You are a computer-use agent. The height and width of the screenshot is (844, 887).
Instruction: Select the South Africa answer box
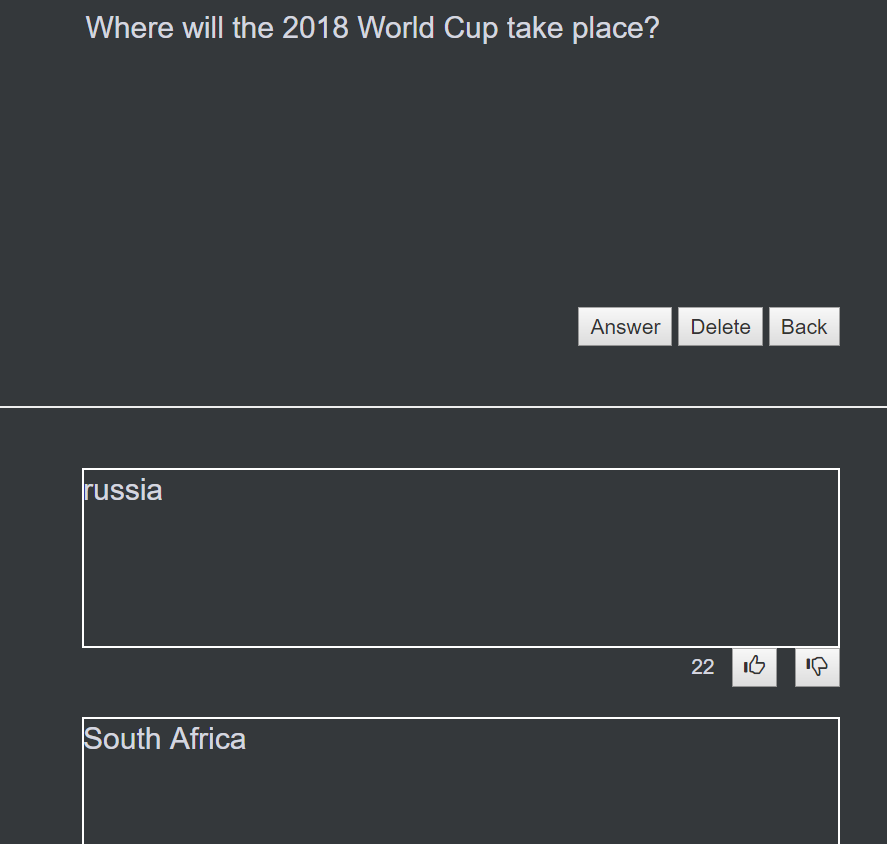460,781
